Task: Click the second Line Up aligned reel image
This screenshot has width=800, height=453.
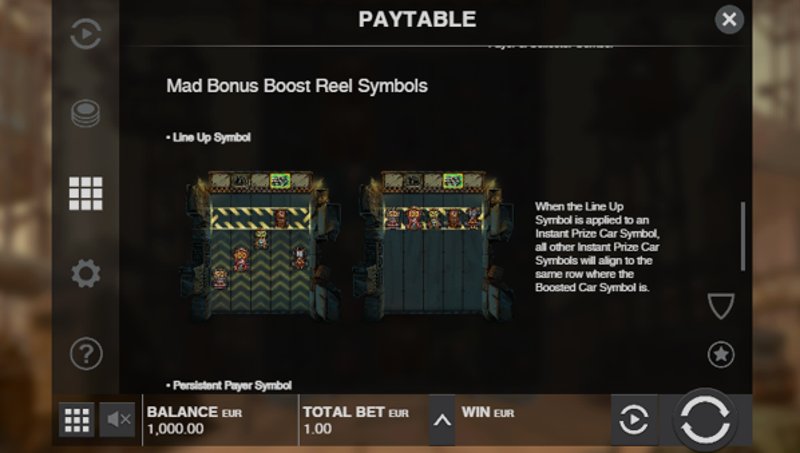Action: point(434,245)
